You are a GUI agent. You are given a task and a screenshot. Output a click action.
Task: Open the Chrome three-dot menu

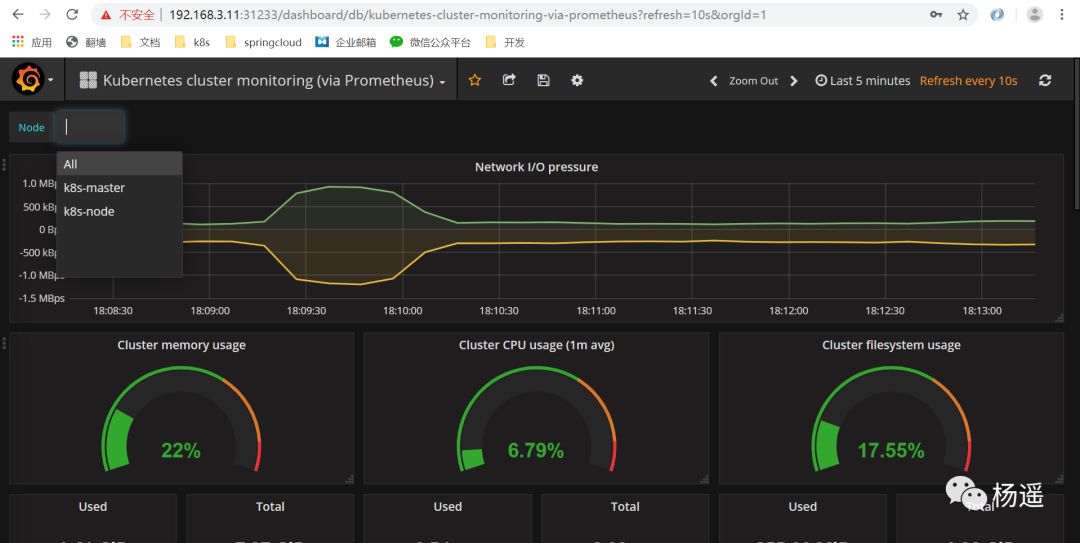pyautogui.click(x=1062, y=14)
